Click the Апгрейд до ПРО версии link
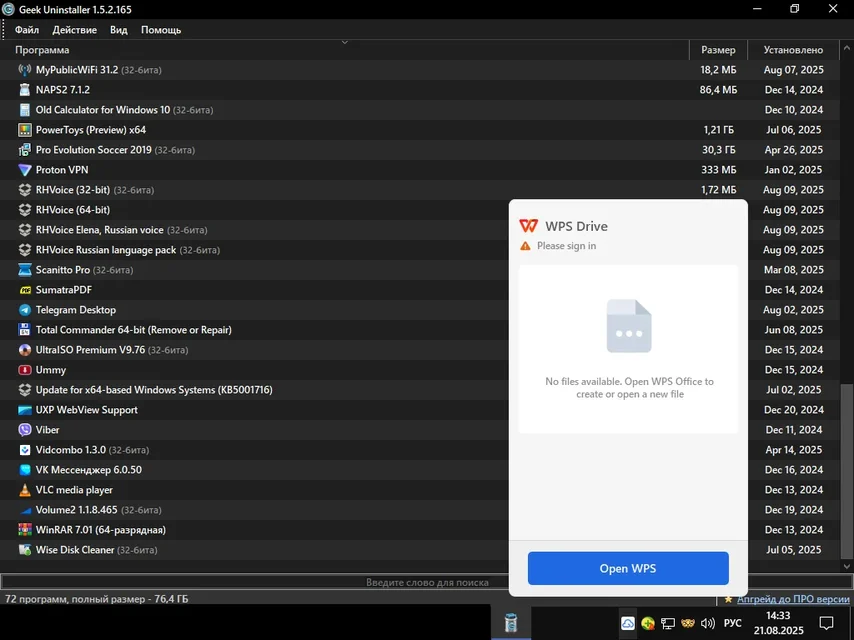This screenshot has width=854, height=640. [793, 599]
